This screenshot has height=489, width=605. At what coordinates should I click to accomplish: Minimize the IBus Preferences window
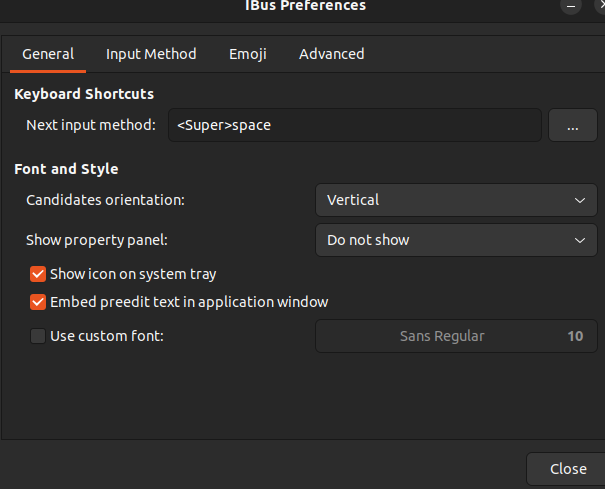(571, 6)
